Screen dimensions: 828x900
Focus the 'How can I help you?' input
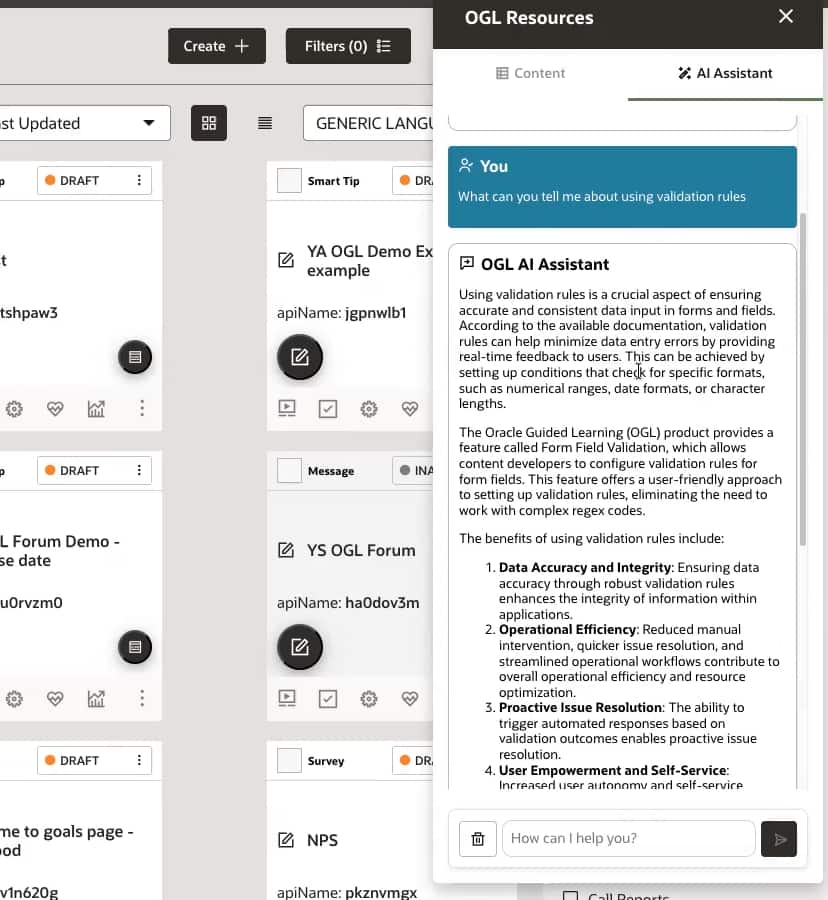click(x=628, y=839)
